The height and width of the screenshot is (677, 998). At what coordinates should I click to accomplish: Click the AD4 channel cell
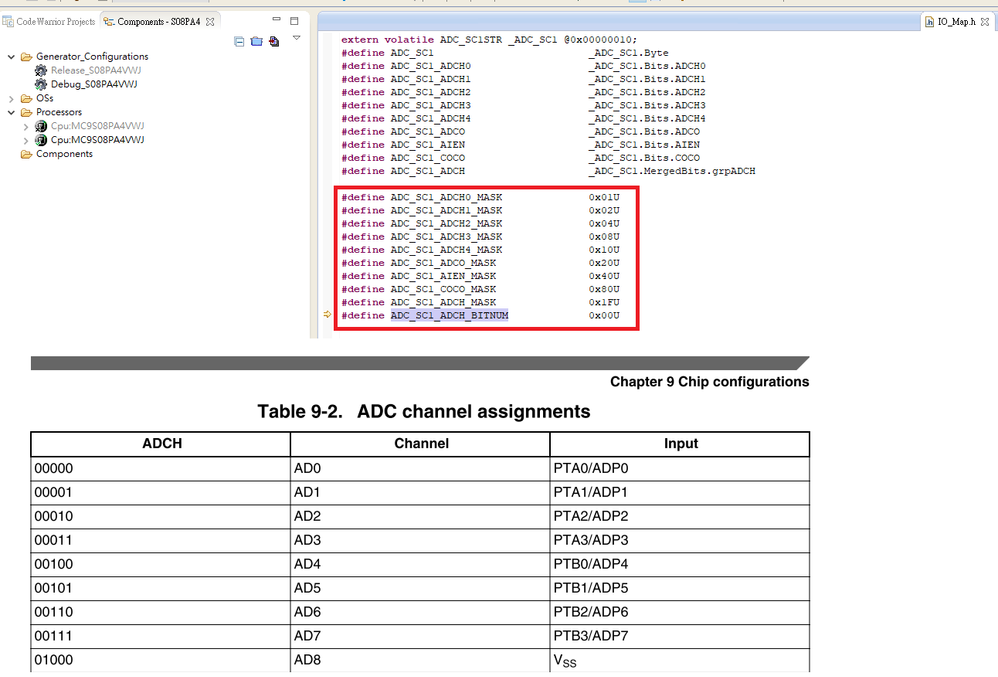click(x=420, y=564)
